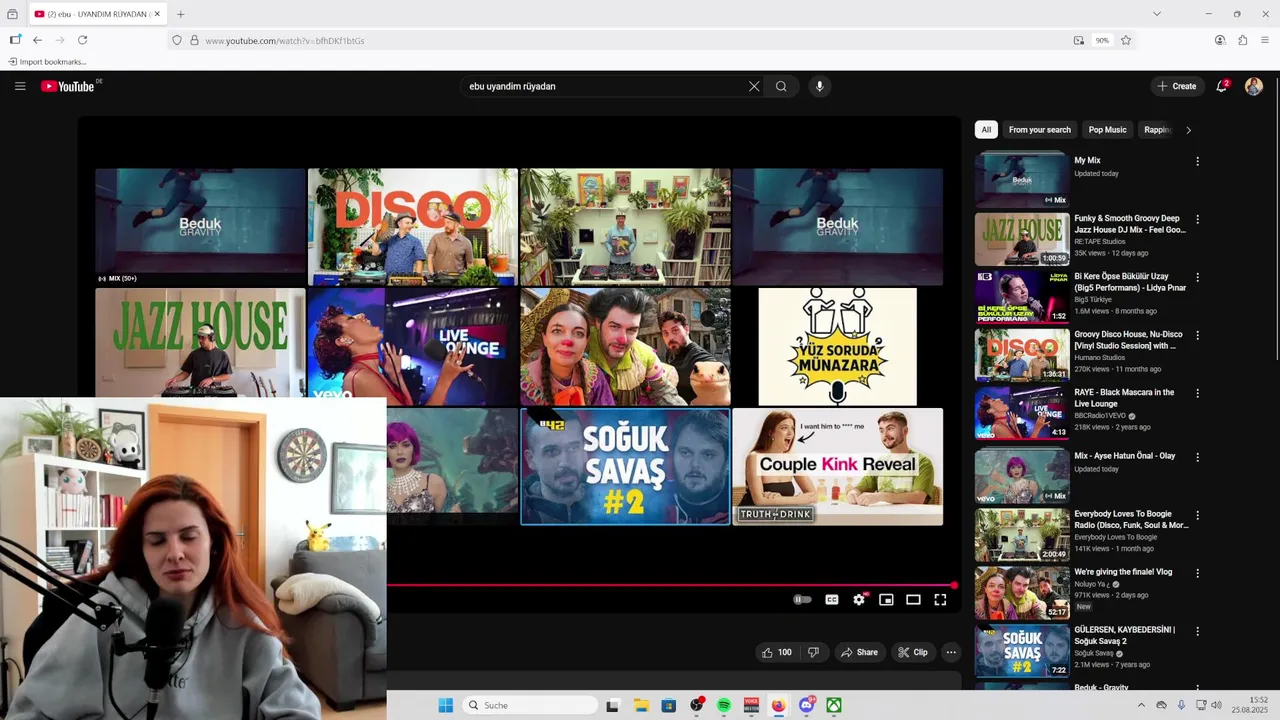This screenshot has height=720, width=1280.
Task: Play the YÜZ SORUDA MÜNAZARA endscreen suggestion
Action: pos(838,346)
